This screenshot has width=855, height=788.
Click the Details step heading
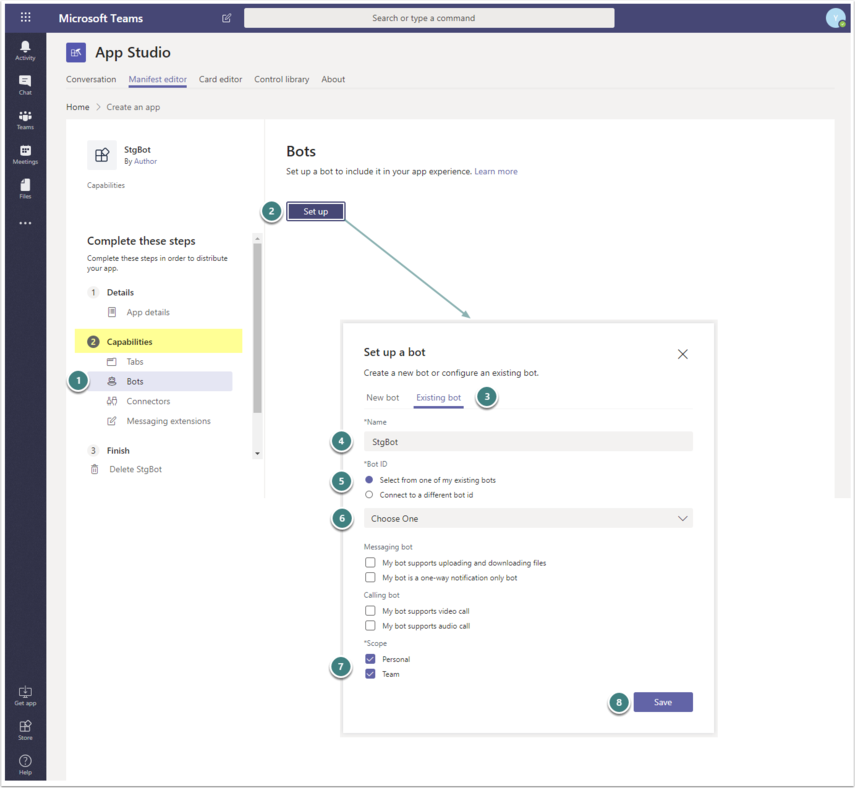click(120, 292)
